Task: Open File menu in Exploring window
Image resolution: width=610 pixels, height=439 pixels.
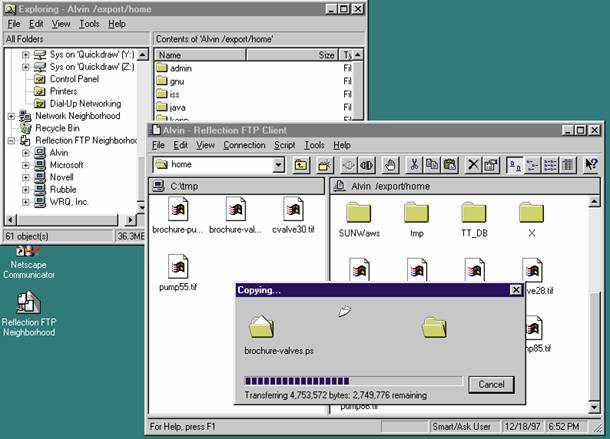Action: [14, 24]
